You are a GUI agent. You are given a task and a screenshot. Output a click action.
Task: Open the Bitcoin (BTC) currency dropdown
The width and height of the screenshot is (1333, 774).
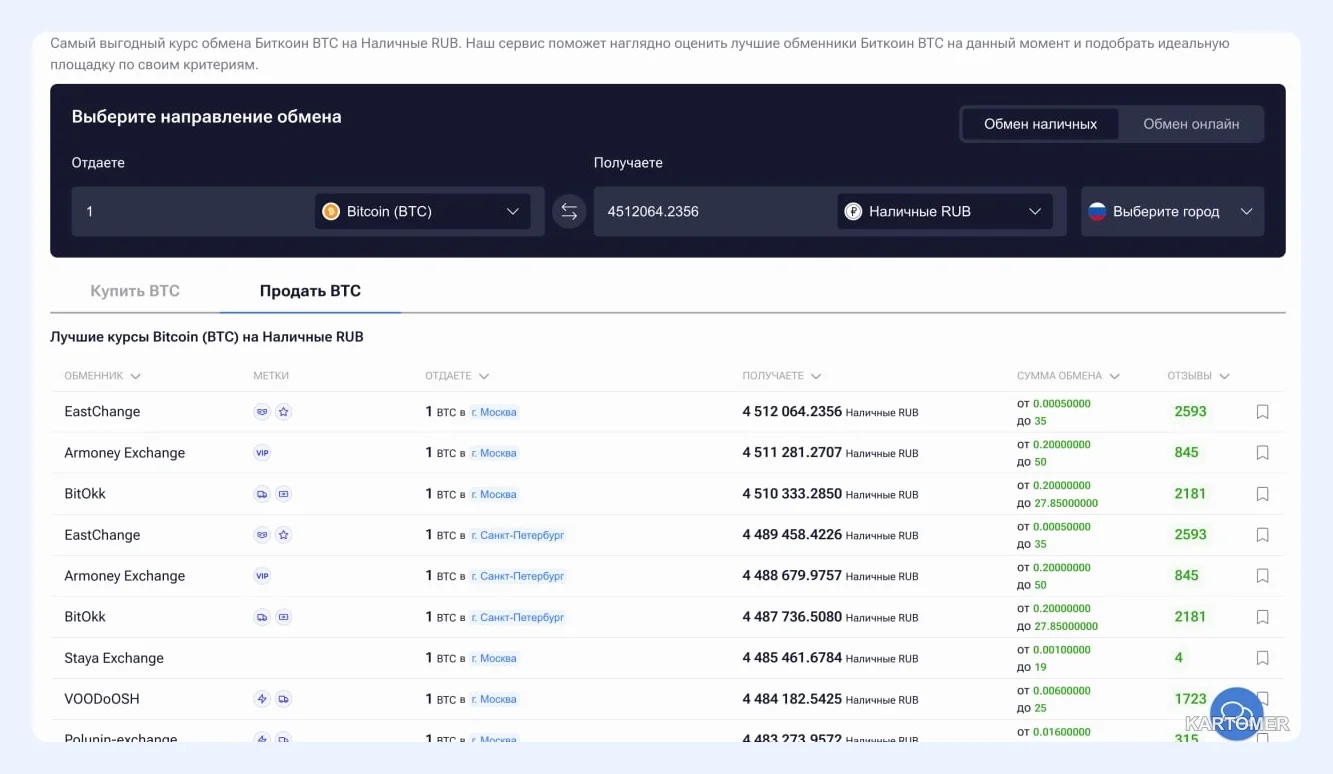[x=423, y=212]
